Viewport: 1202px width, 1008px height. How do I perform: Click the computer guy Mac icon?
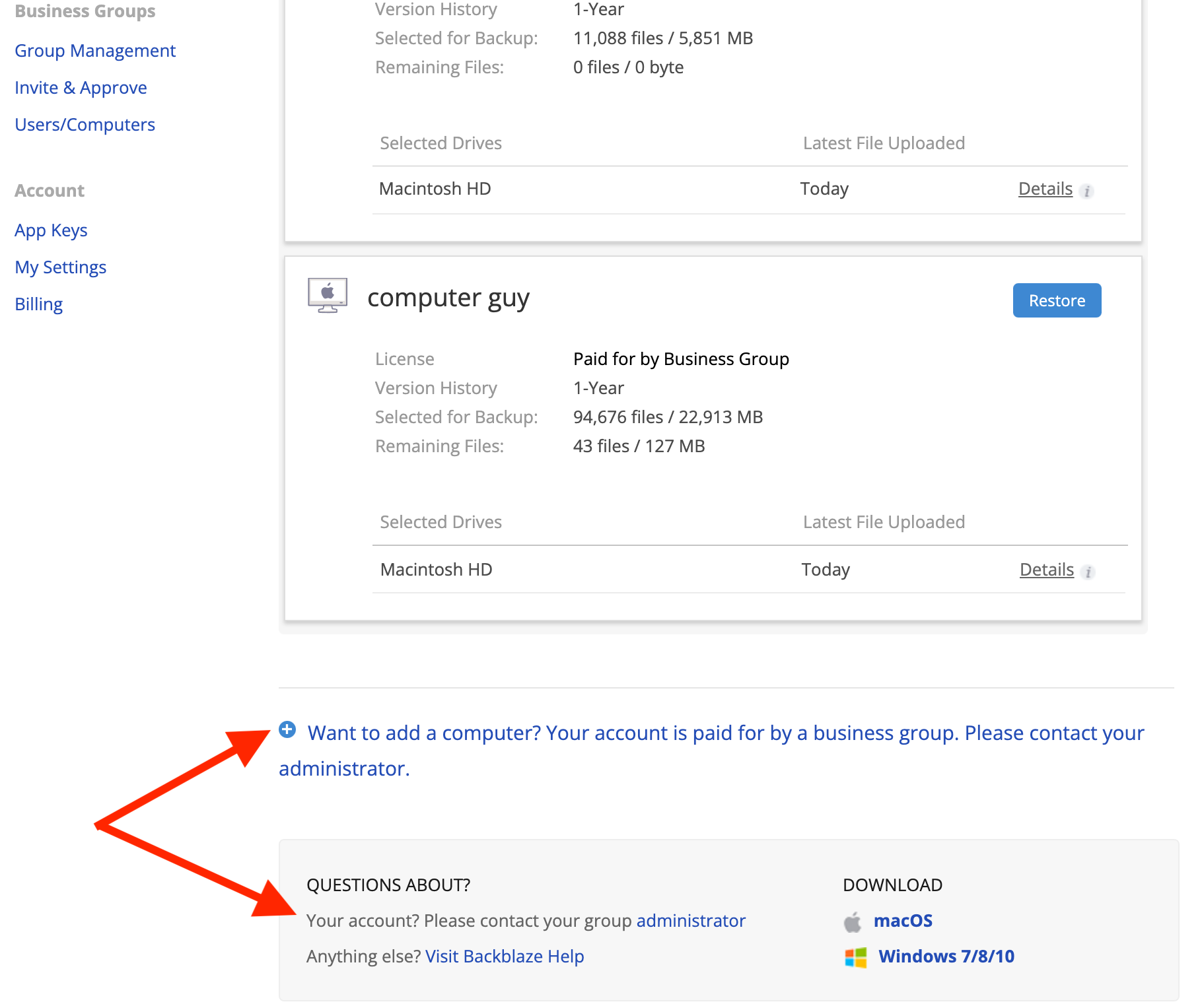(x=328, y=295)
